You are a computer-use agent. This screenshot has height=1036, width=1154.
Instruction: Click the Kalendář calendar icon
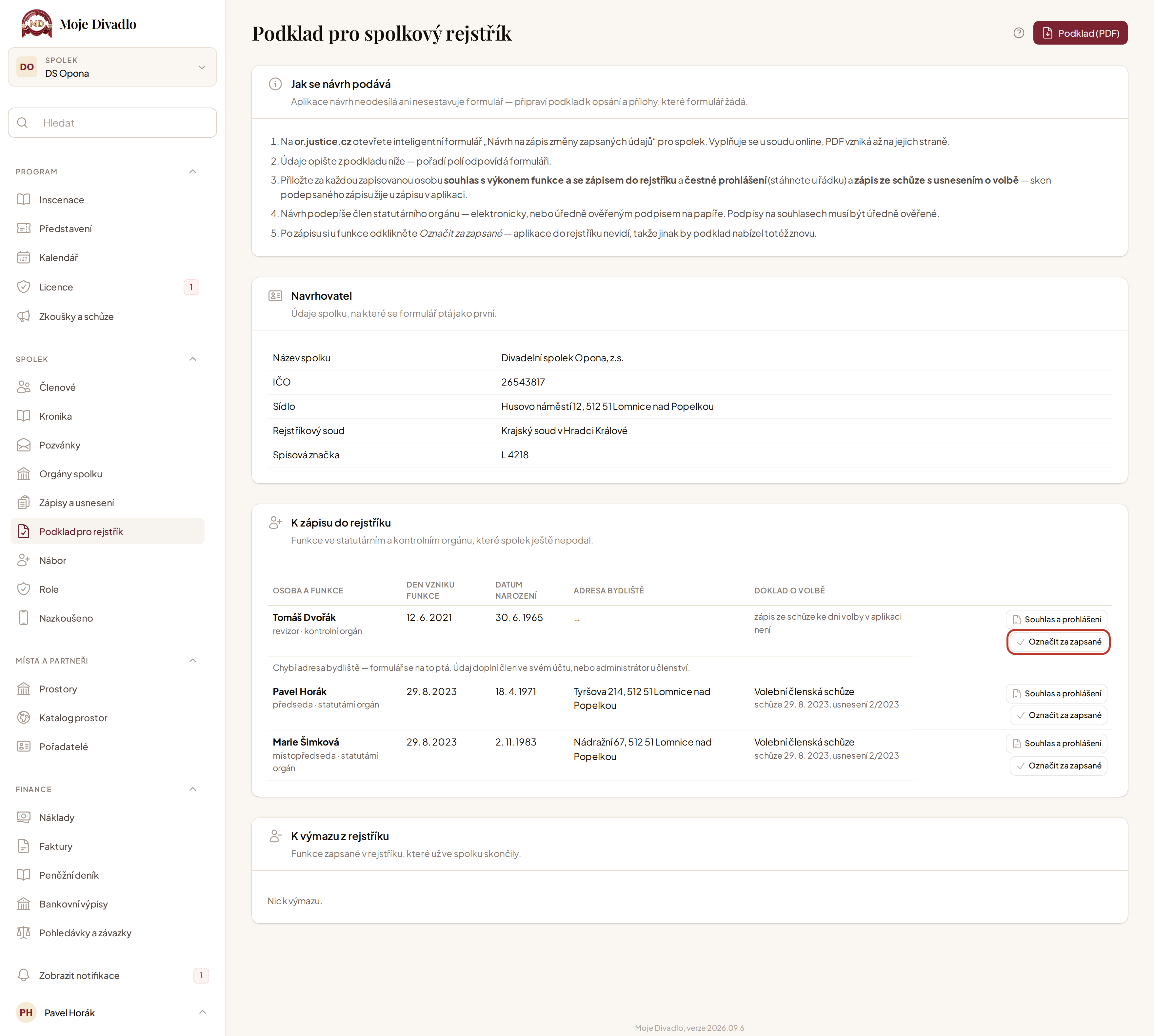23,257
